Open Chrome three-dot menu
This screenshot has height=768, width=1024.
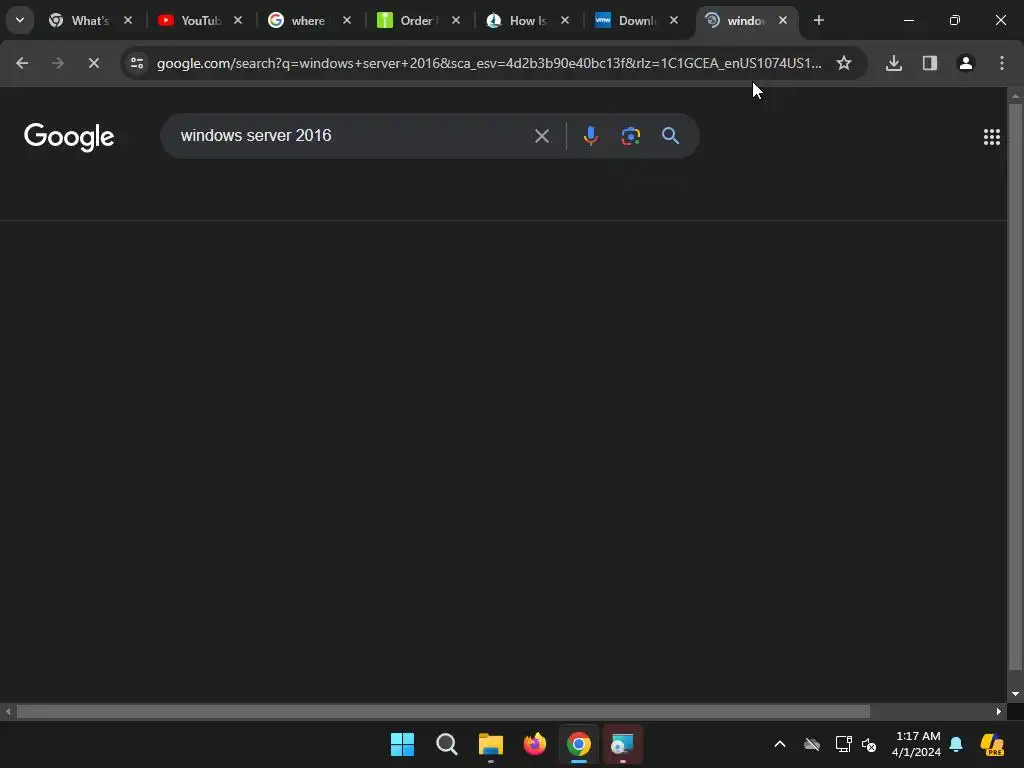1002,63
